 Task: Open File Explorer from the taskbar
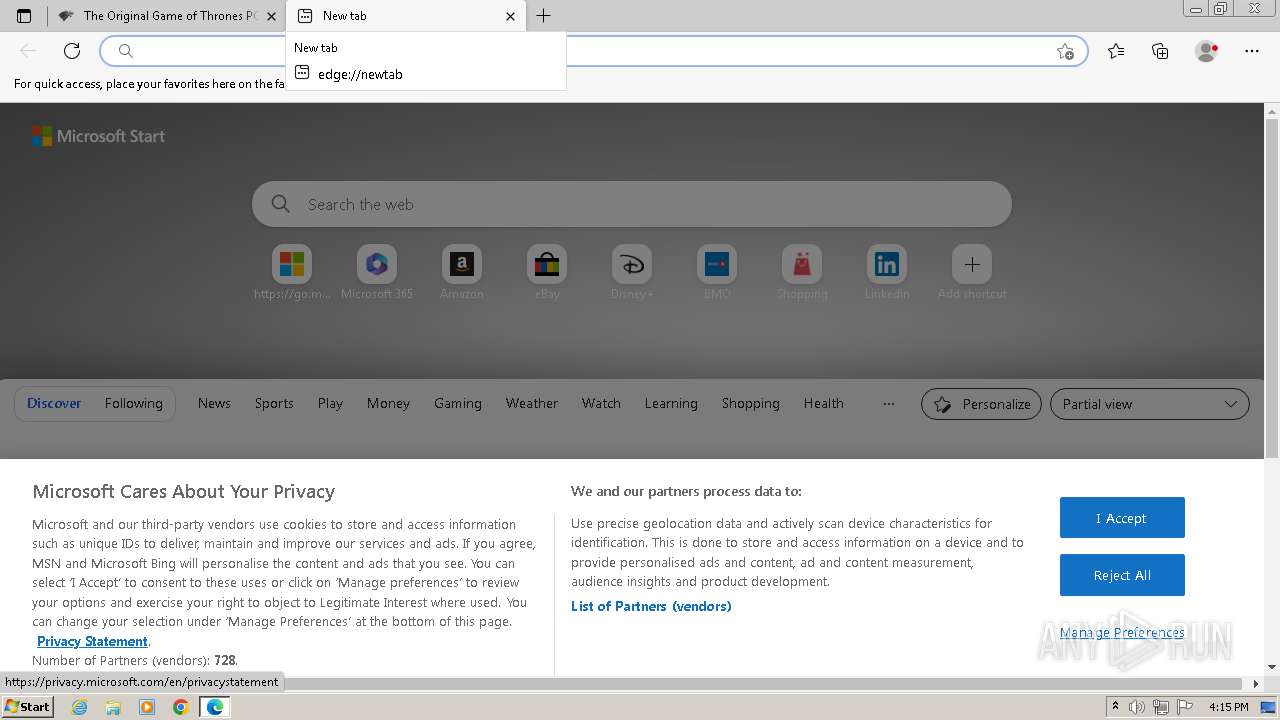coord(113,707)
